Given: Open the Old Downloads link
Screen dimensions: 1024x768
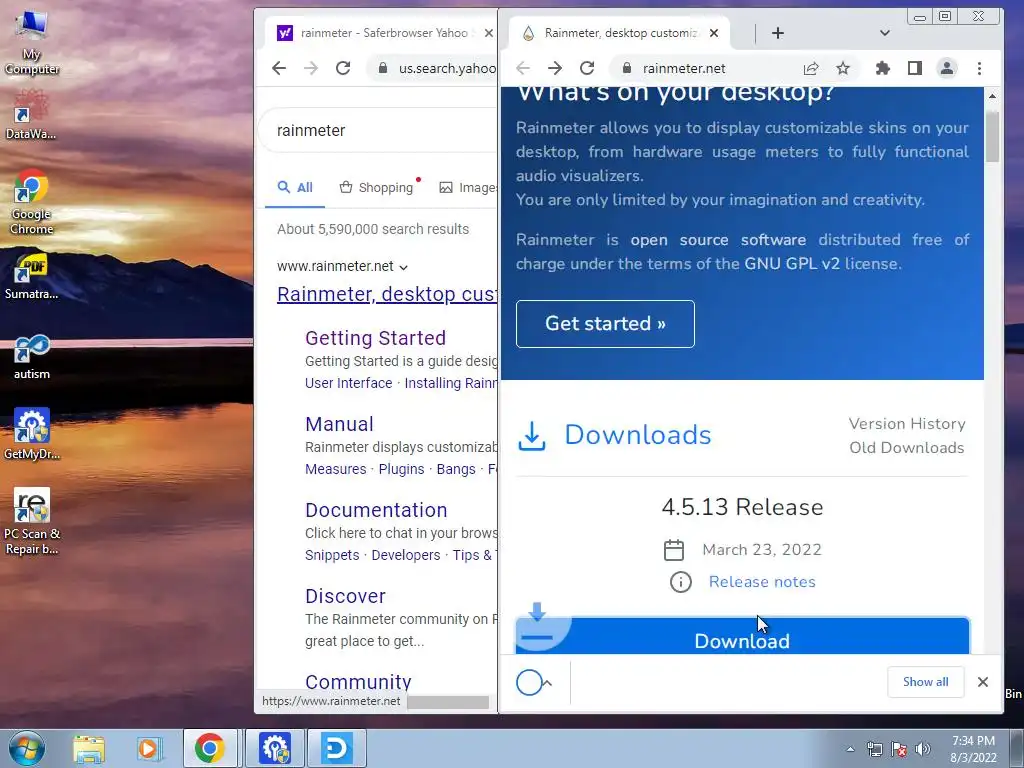Looking at the screenshot, I should coord(906,448).
